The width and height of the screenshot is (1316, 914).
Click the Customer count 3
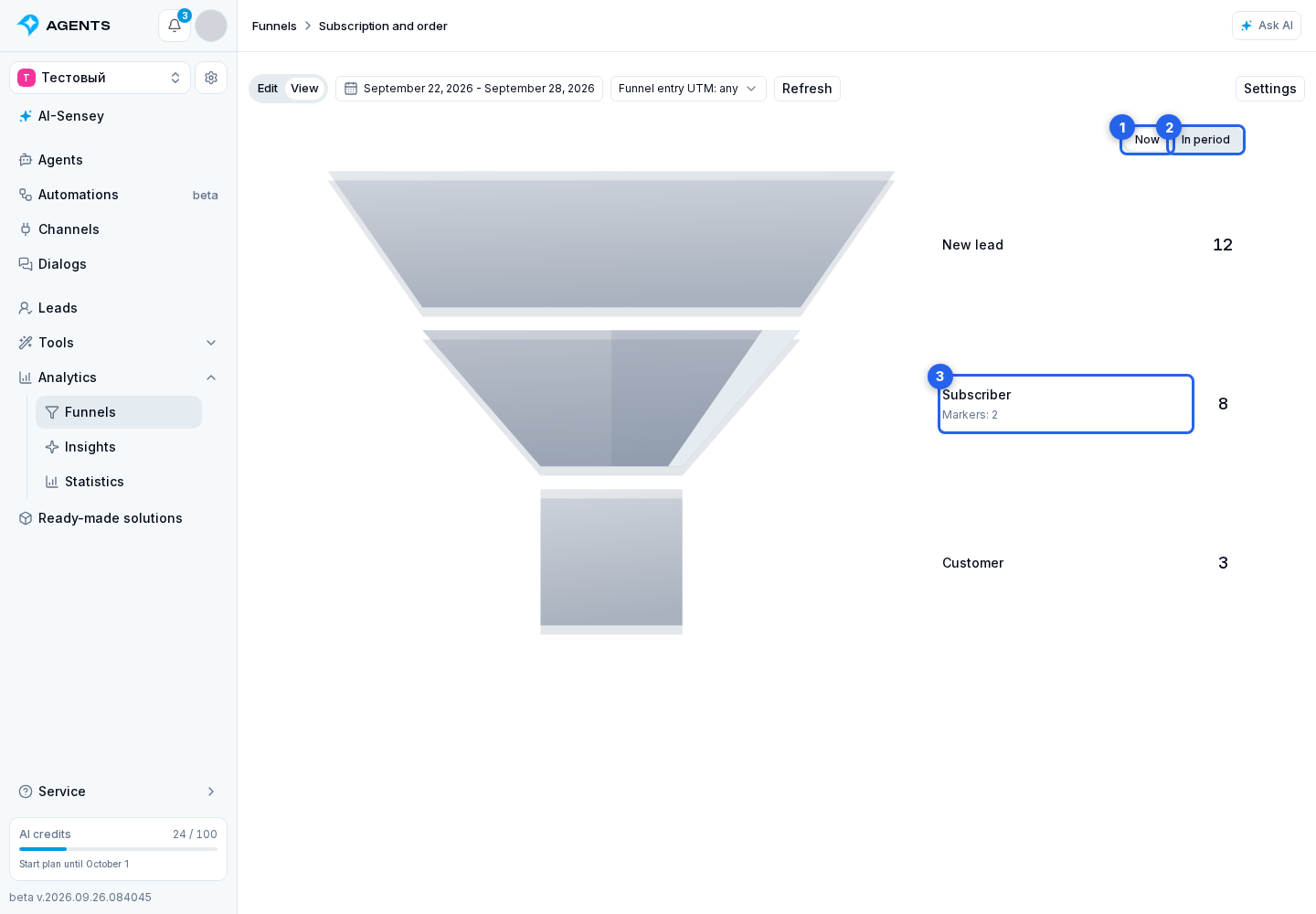[1223, 563]
